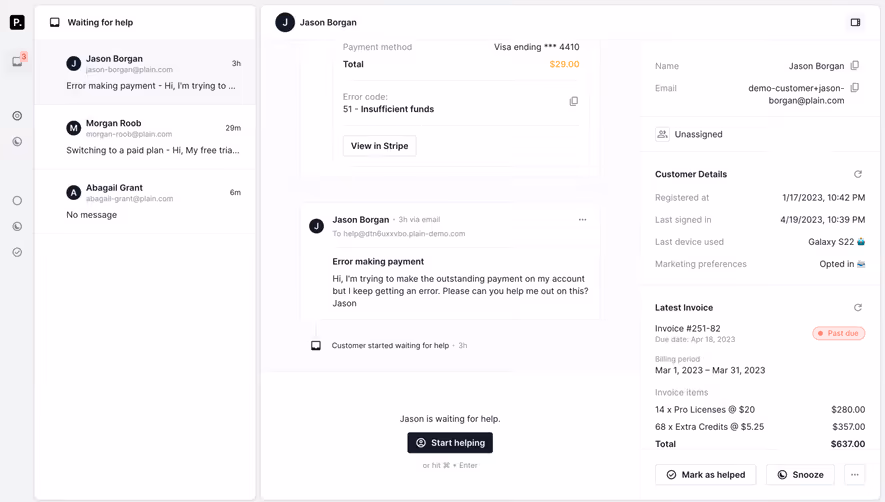Copy the customer email address
Viewport: 885px width, 502px height.
pos(855,88)
